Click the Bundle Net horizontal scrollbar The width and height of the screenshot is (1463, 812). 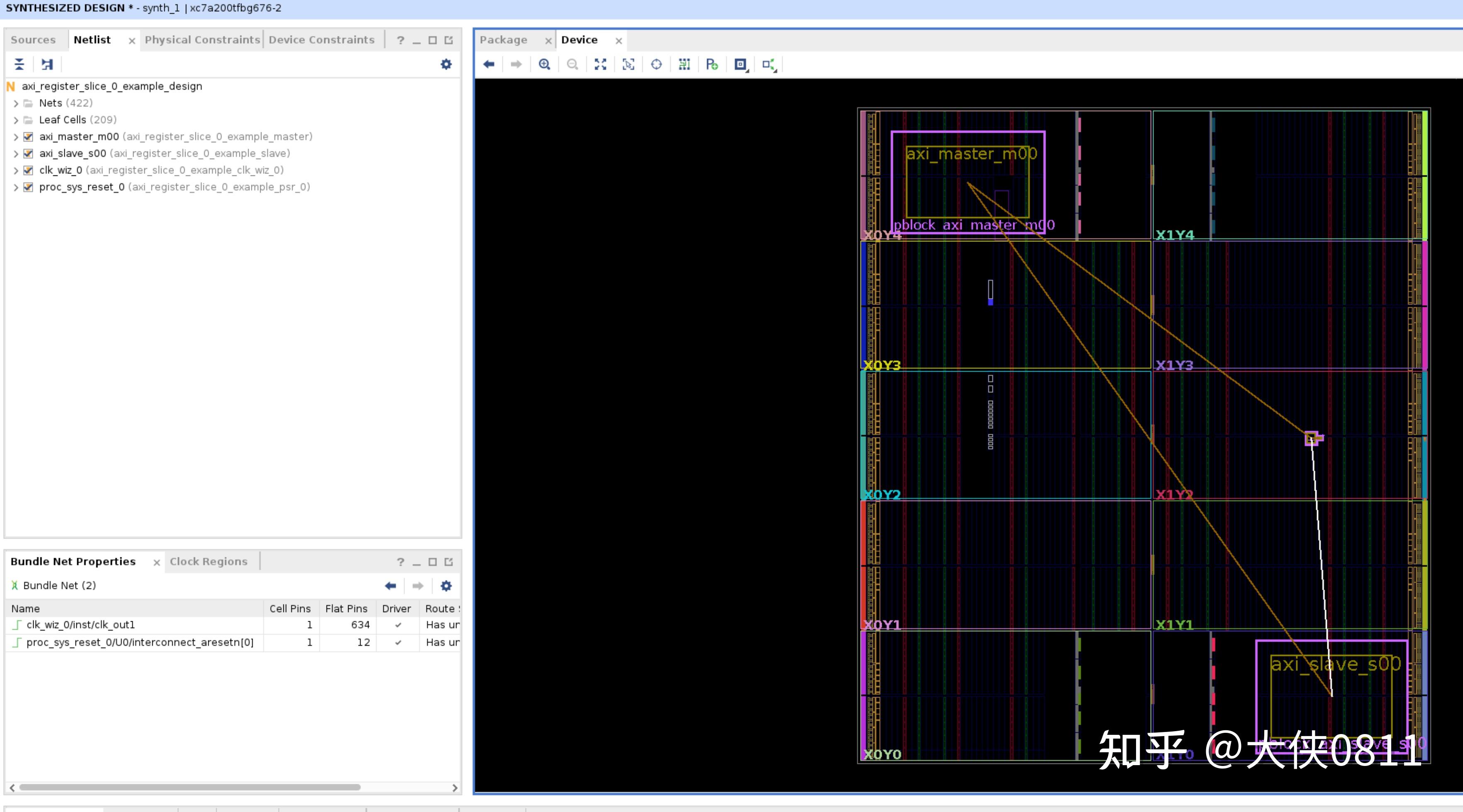(190, 788)
